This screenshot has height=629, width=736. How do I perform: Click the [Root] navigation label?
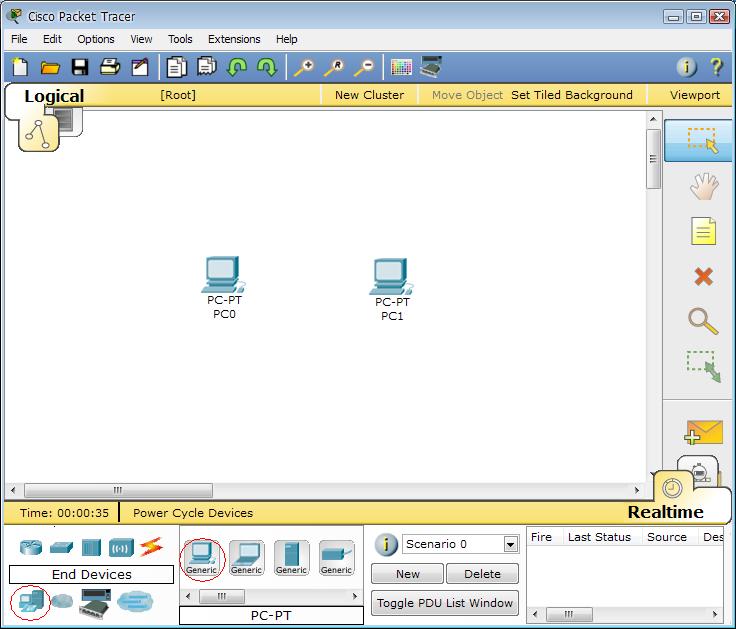pos(178,95)
